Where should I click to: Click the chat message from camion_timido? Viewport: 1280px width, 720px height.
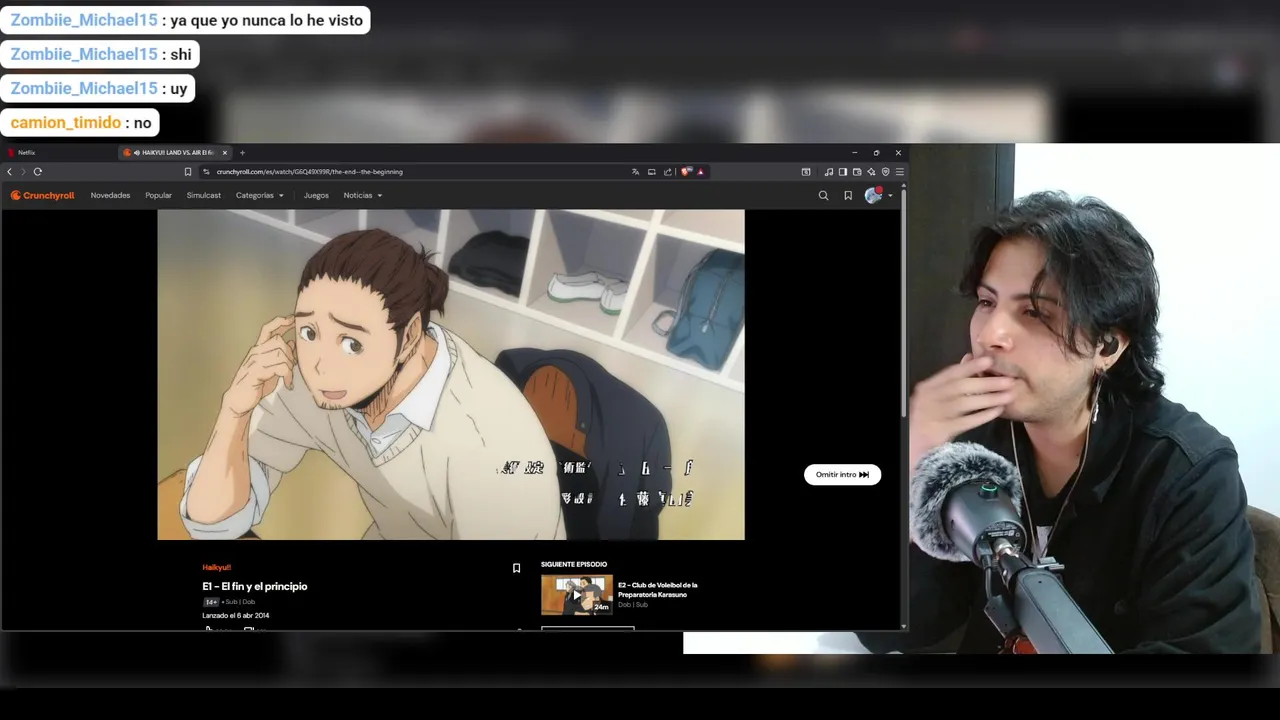pos(80,123)
